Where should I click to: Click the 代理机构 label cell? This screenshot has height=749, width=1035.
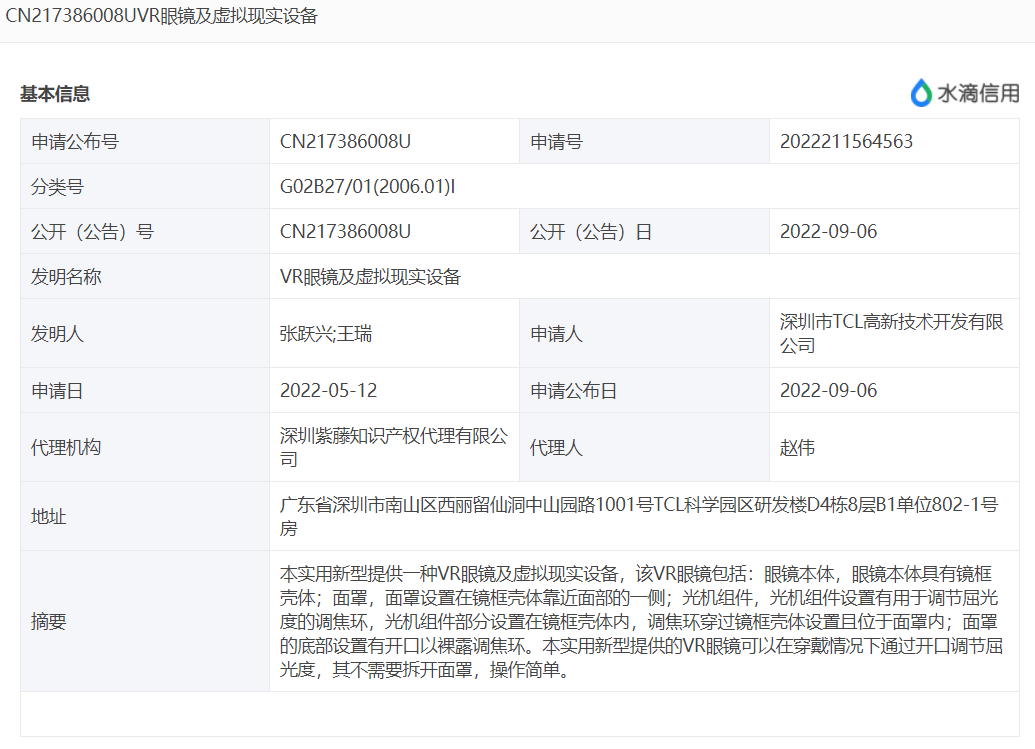tap(145, 447)
